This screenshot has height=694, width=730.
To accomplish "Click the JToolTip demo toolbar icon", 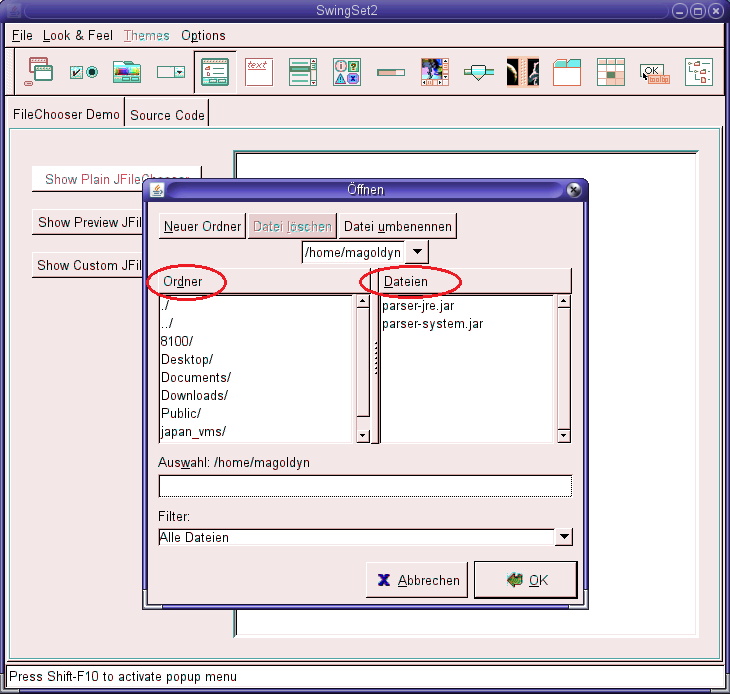I will tap(654, 71).
